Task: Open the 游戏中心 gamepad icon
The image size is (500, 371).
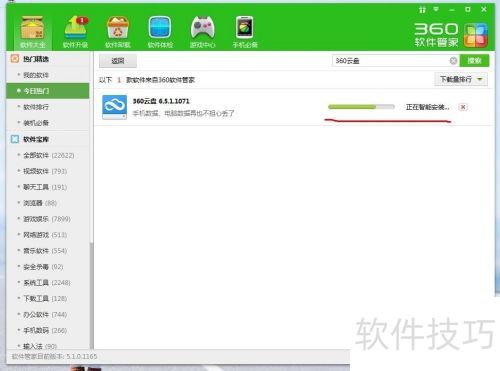Action: [202, 32]
